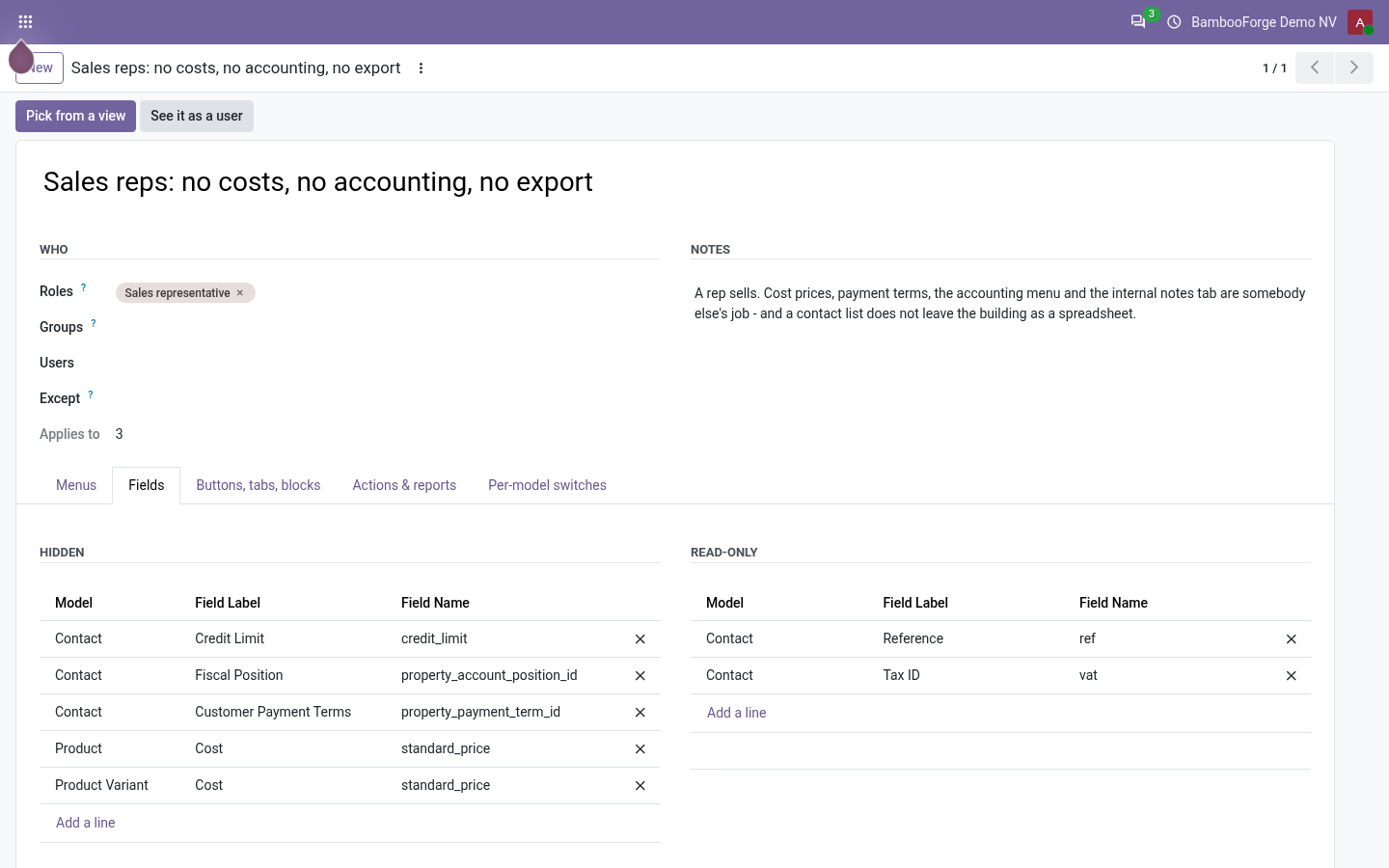
Task: Click the Except input field
Action: 386,399
